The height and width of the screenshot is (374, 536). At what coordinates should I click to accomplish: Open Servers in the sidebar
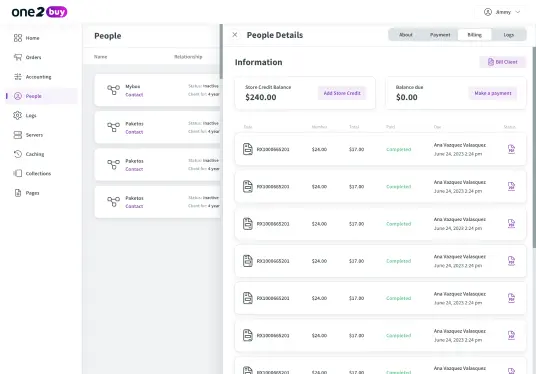pyautogui.click(x=28, y=135)
